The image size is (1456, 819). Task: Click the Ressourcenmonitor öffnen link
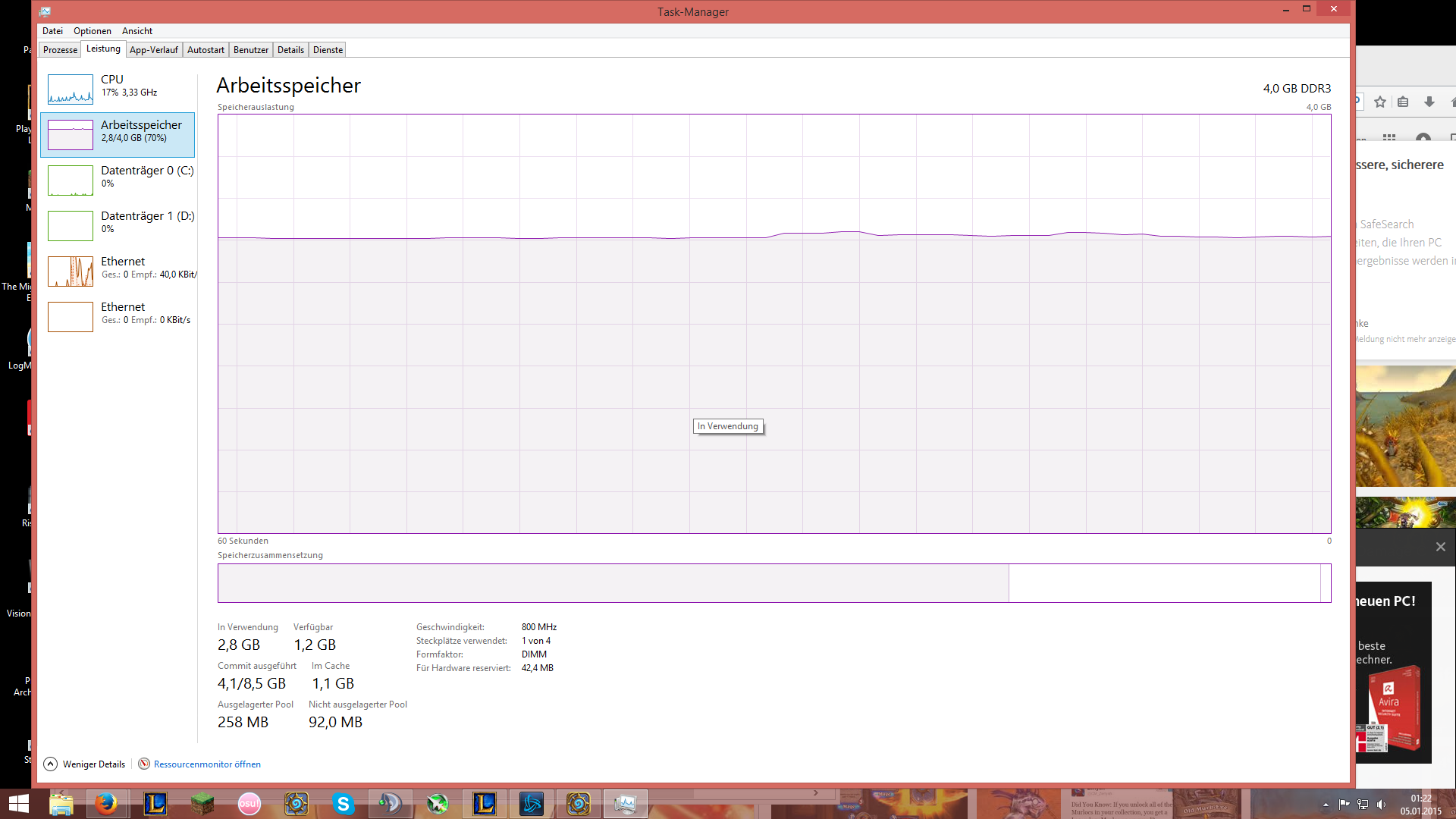(x=207, y=764)
